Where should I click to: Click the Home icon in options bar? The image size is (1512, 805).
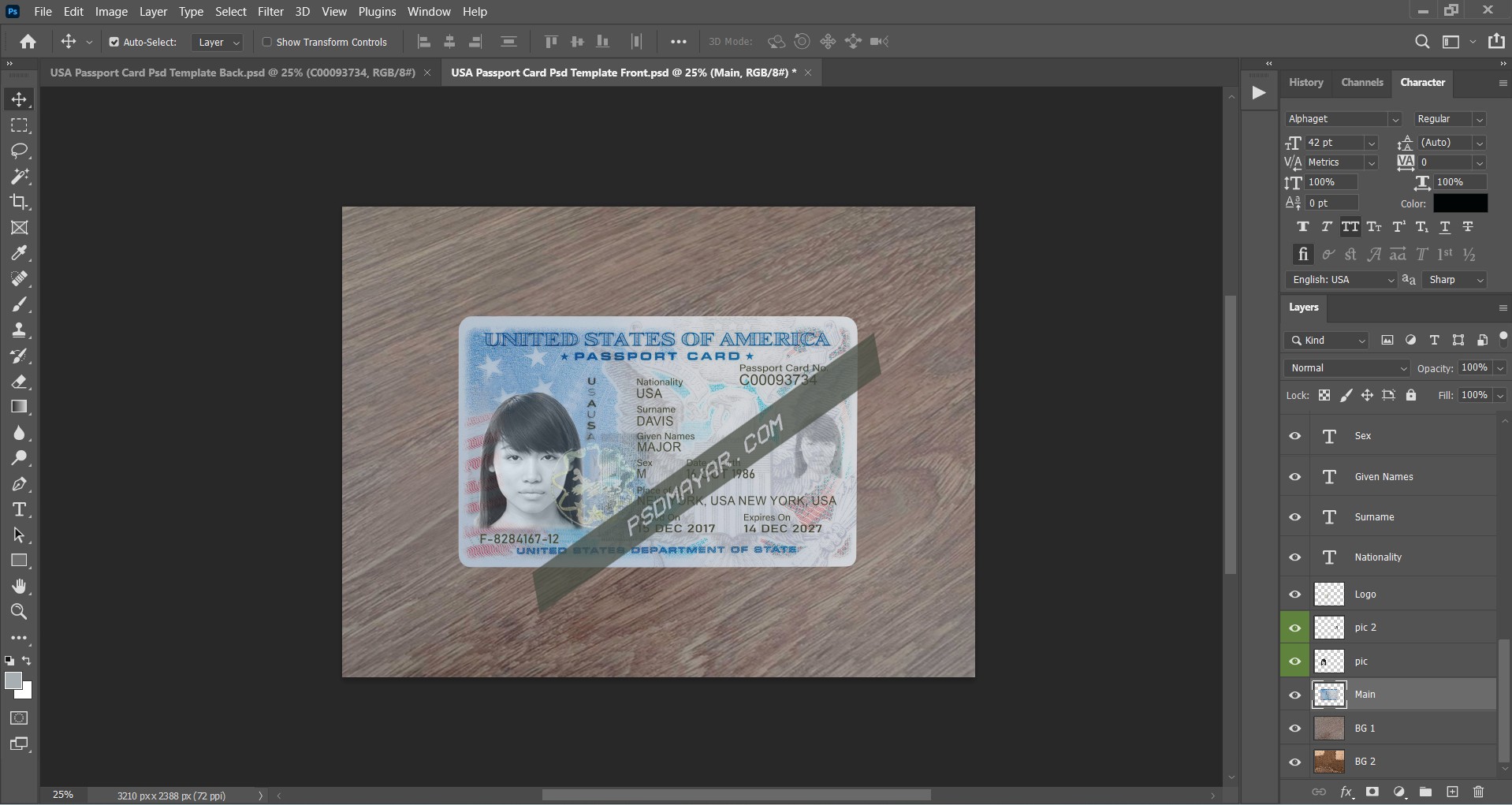tap(28, 42)
